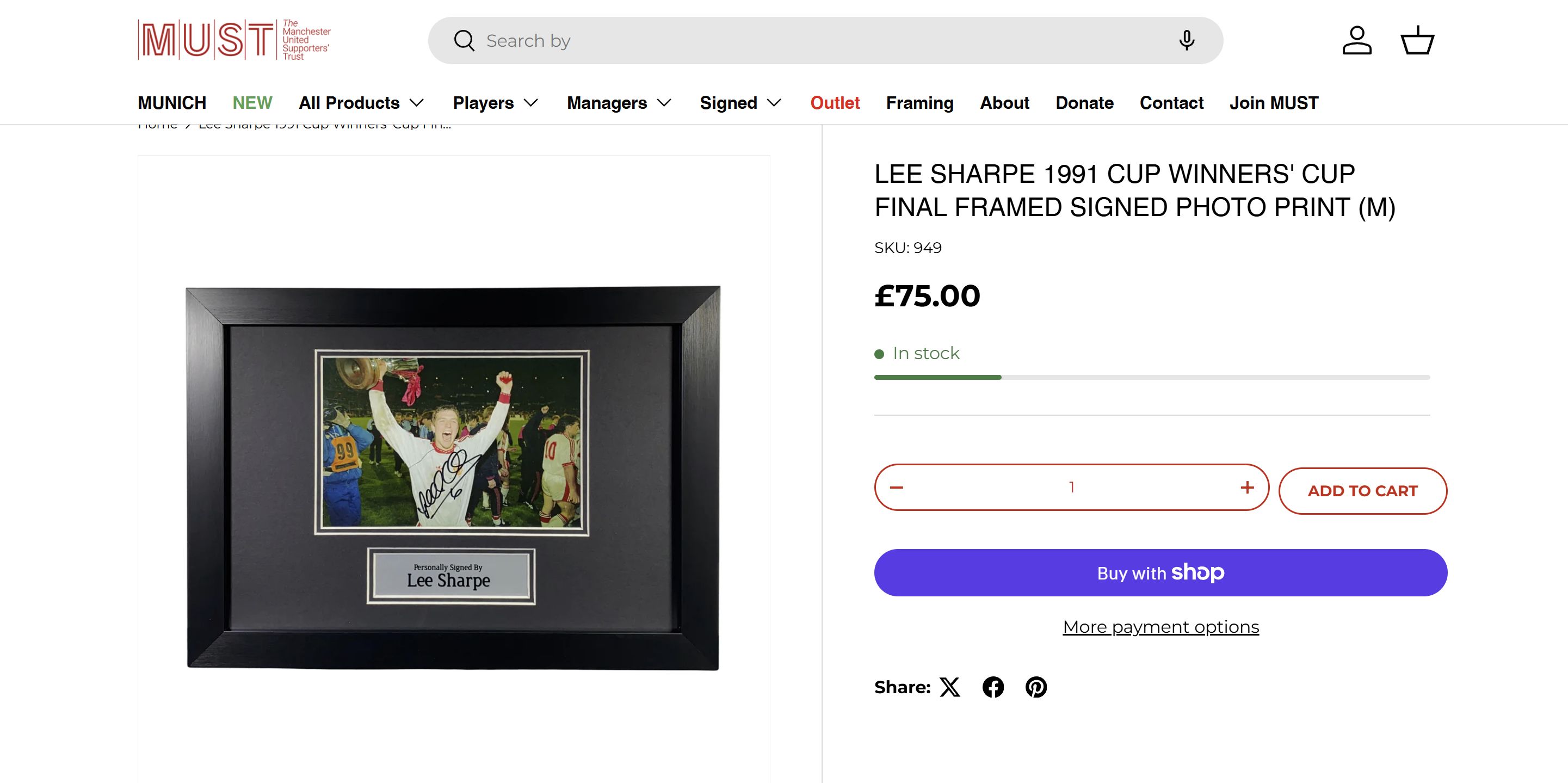Share on X (Twitter)

point(949,687)
